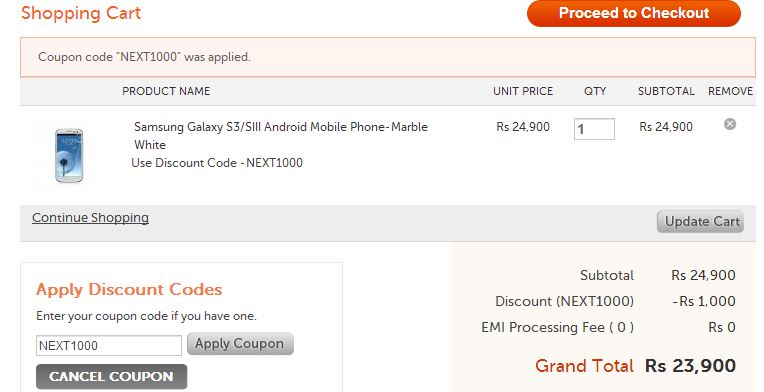
Task: Focus the coupon code field containing NEXT1000
Action: (x=109, y=346)
